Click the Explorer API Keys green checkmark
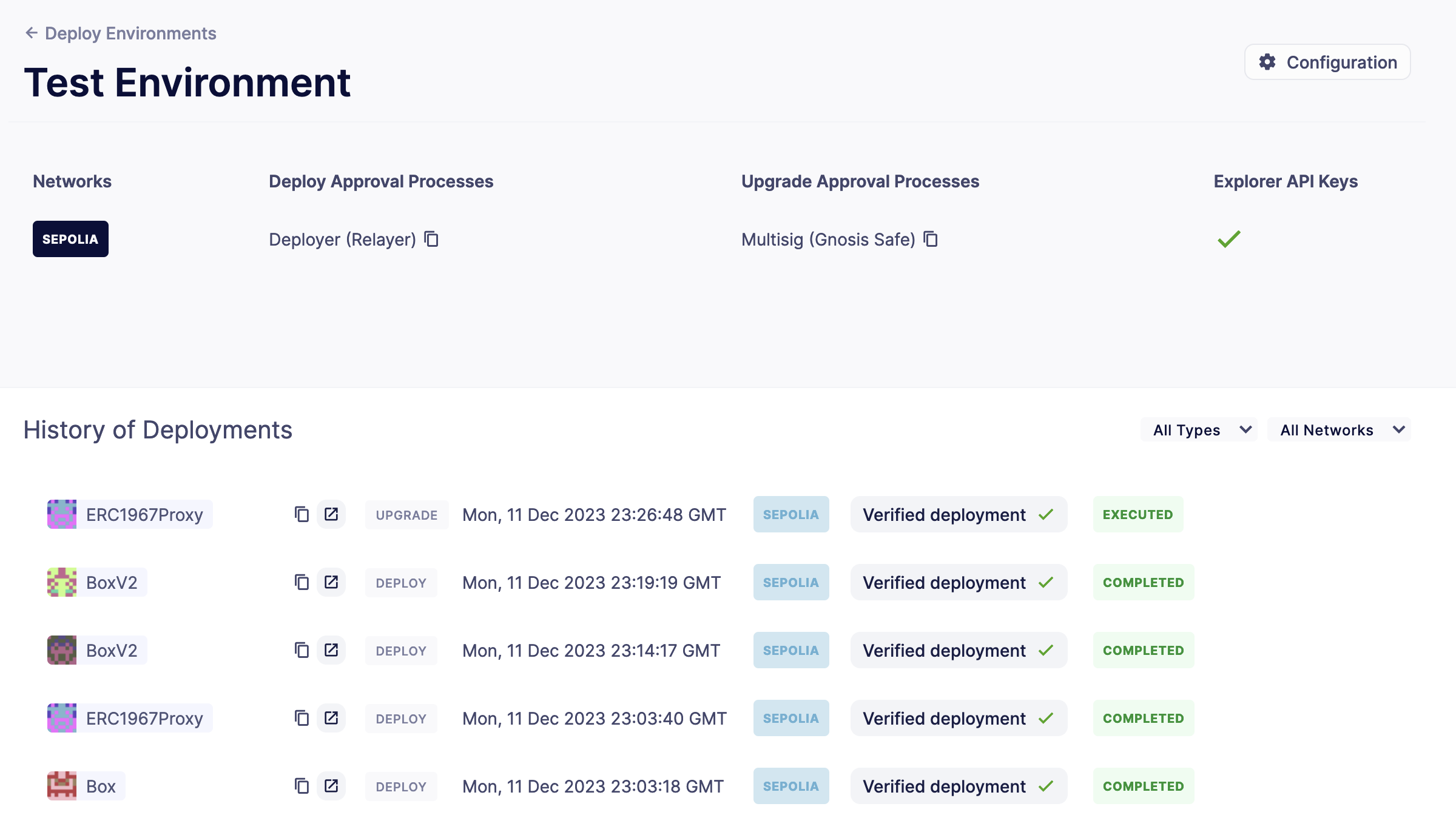 pos(1229,239)
